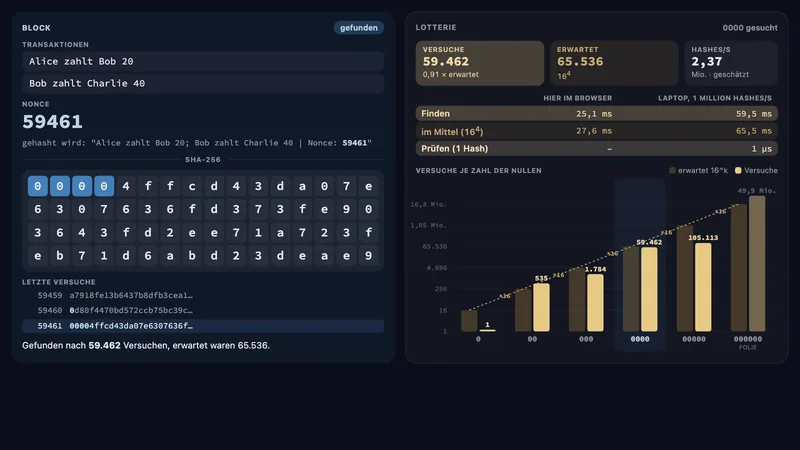Click the "49,9 Mio." bar value label
The height and width of the screenshot is (450, 800).
pyautogui.click(x=757, y=191)
